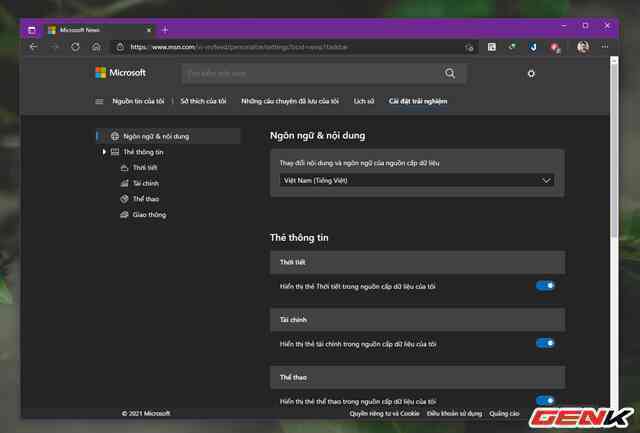Viewport: 640px width, 433px height.
Task: Open Nguồn tin của tôi tab
Action: click(x=138, y=101)
